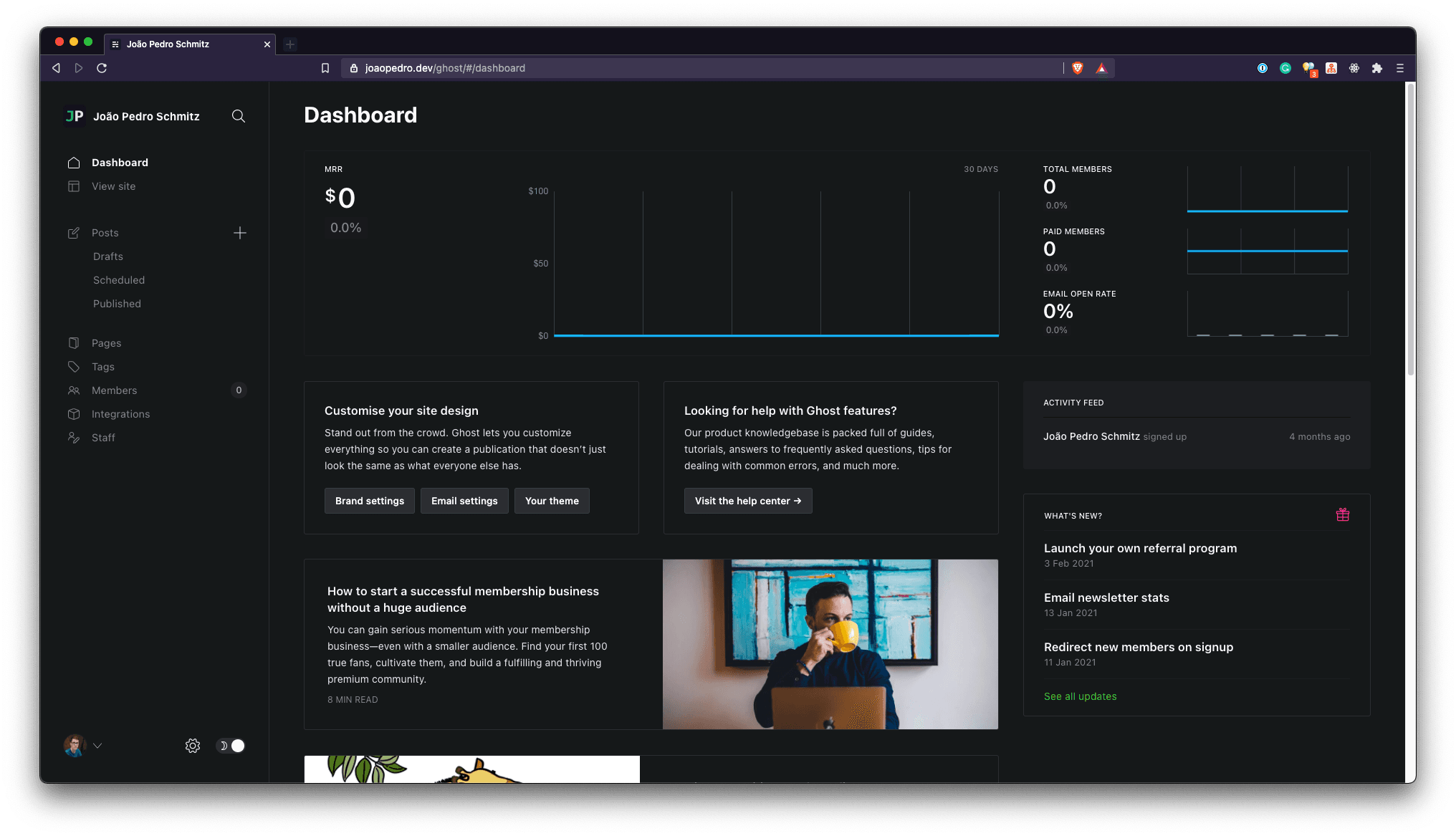The width and height of the screenshot is (1456, 836).
Task: Select the Dashboard home icon
Action: coord(74,163)
